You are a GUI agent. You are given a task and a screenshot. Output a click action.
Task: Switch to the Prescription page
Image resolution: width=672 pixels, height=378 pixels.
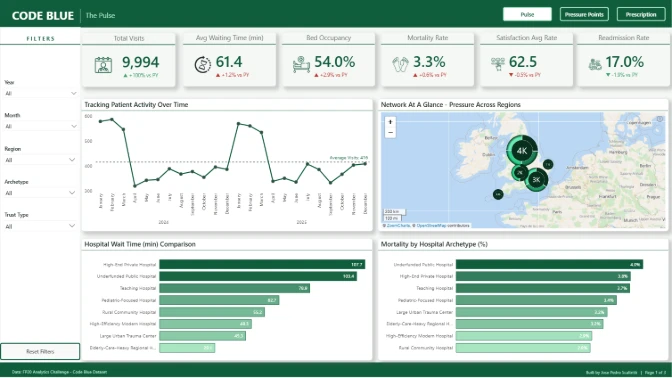tap(641, 15)
